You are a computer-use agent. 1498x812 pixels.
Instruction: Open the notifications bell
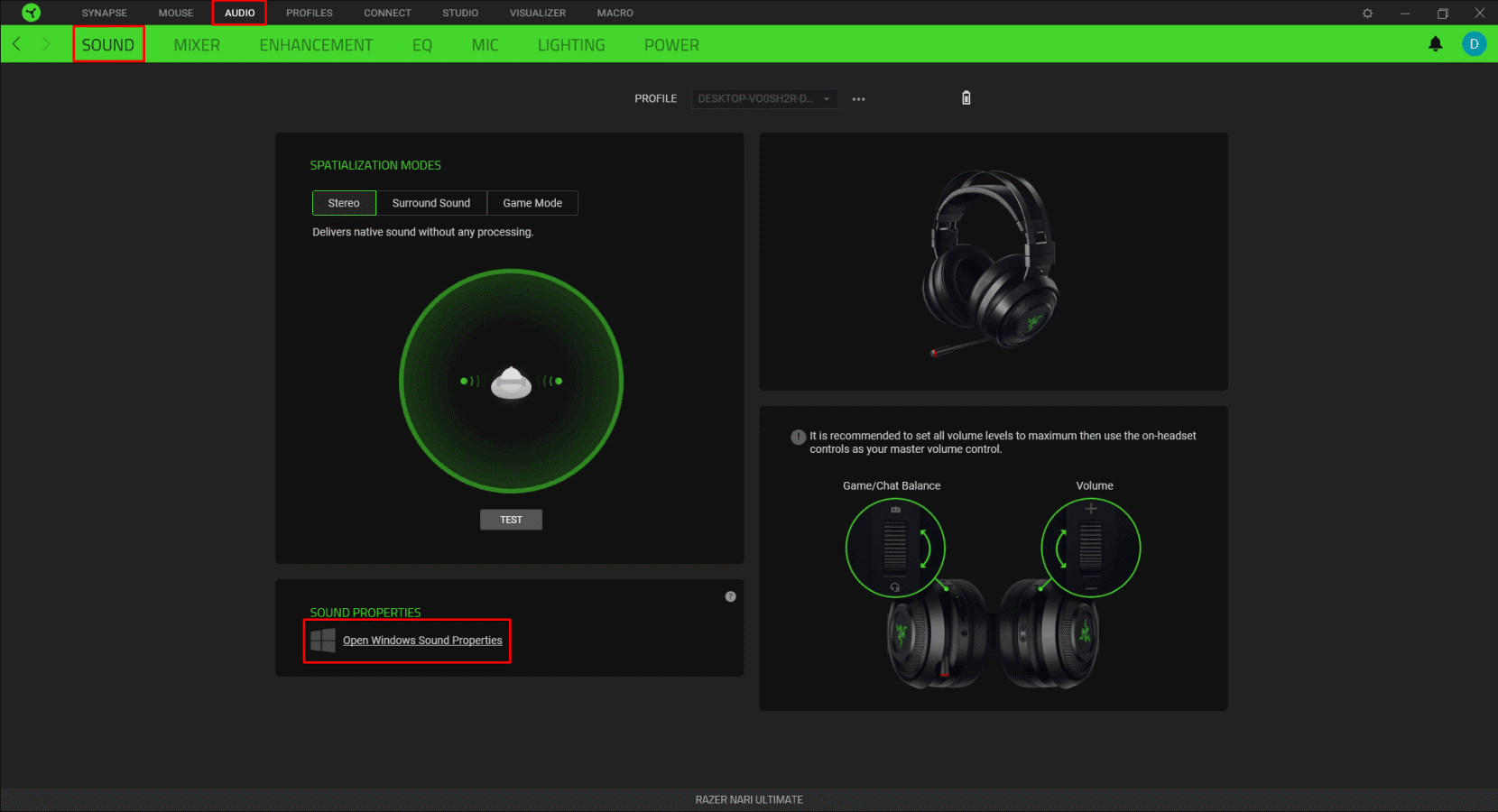[1437, 43]
